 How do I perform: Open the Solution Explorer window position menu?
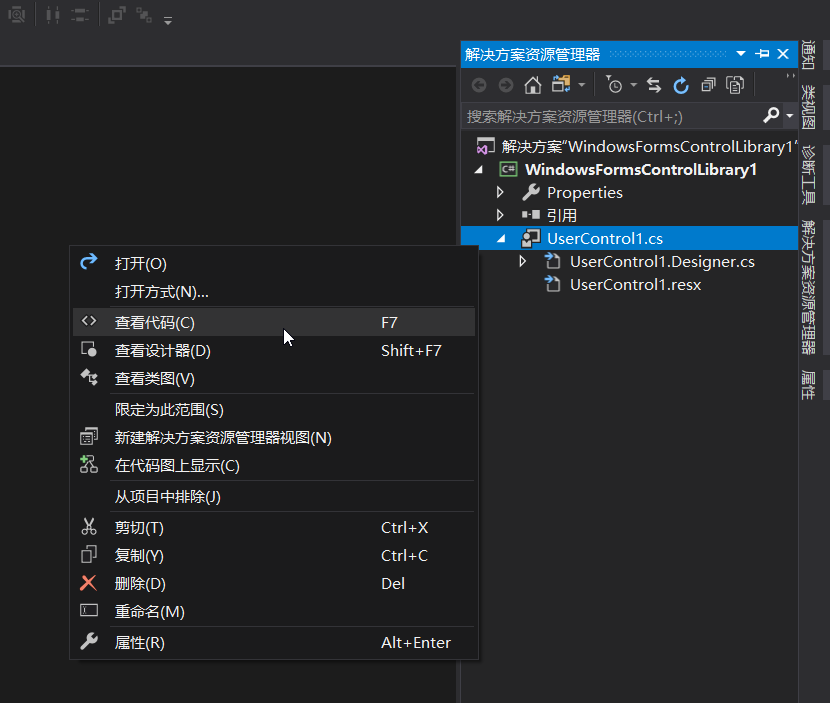tap(741, 53)
